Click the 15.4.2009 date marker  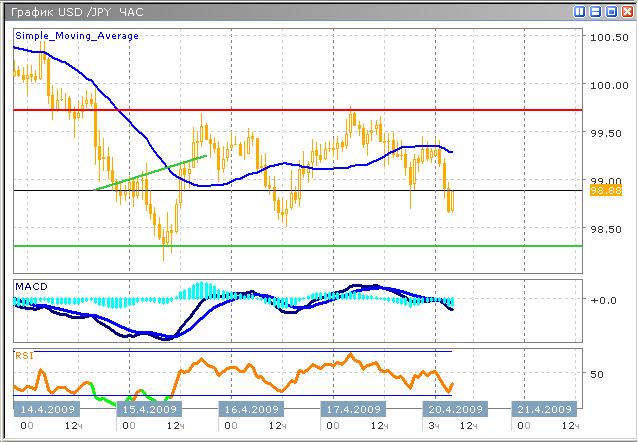pyautogui.click(x=149, y=409)
